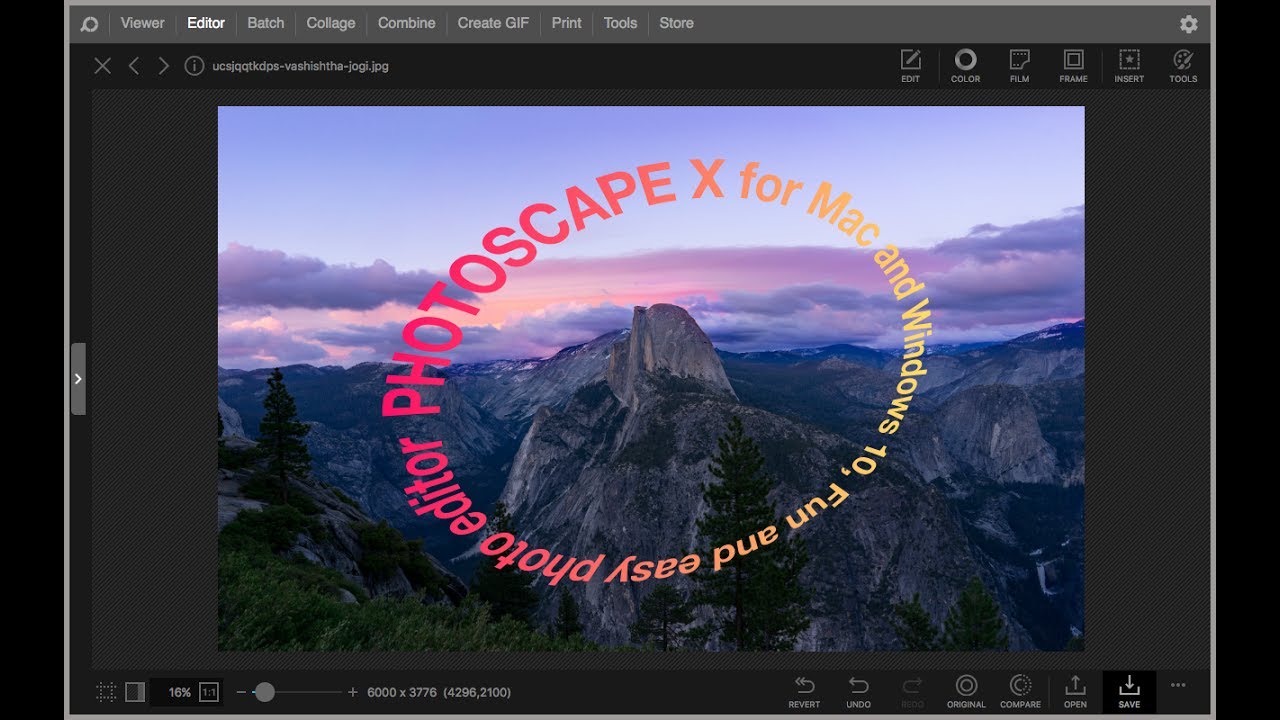Go to the Collage tab
This screenshot has width=1280, height=720.
[331, 23]
